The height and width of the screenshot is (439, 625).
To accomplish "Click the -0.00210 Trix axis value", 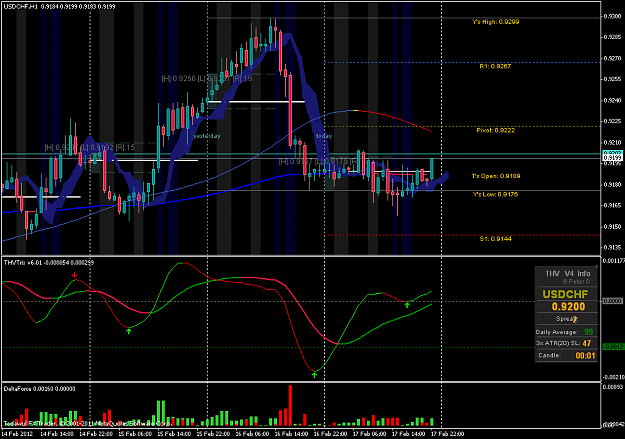I will coord(613,377).
